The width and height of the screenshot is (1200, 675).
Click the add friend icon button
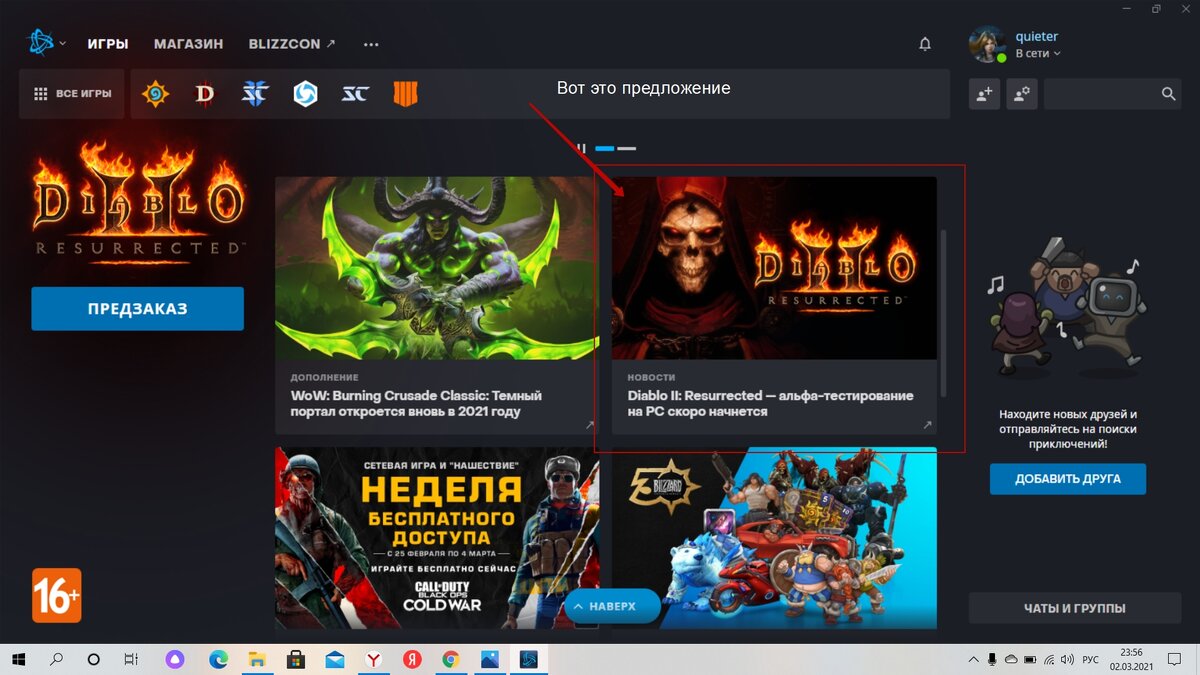click(984, 94)
